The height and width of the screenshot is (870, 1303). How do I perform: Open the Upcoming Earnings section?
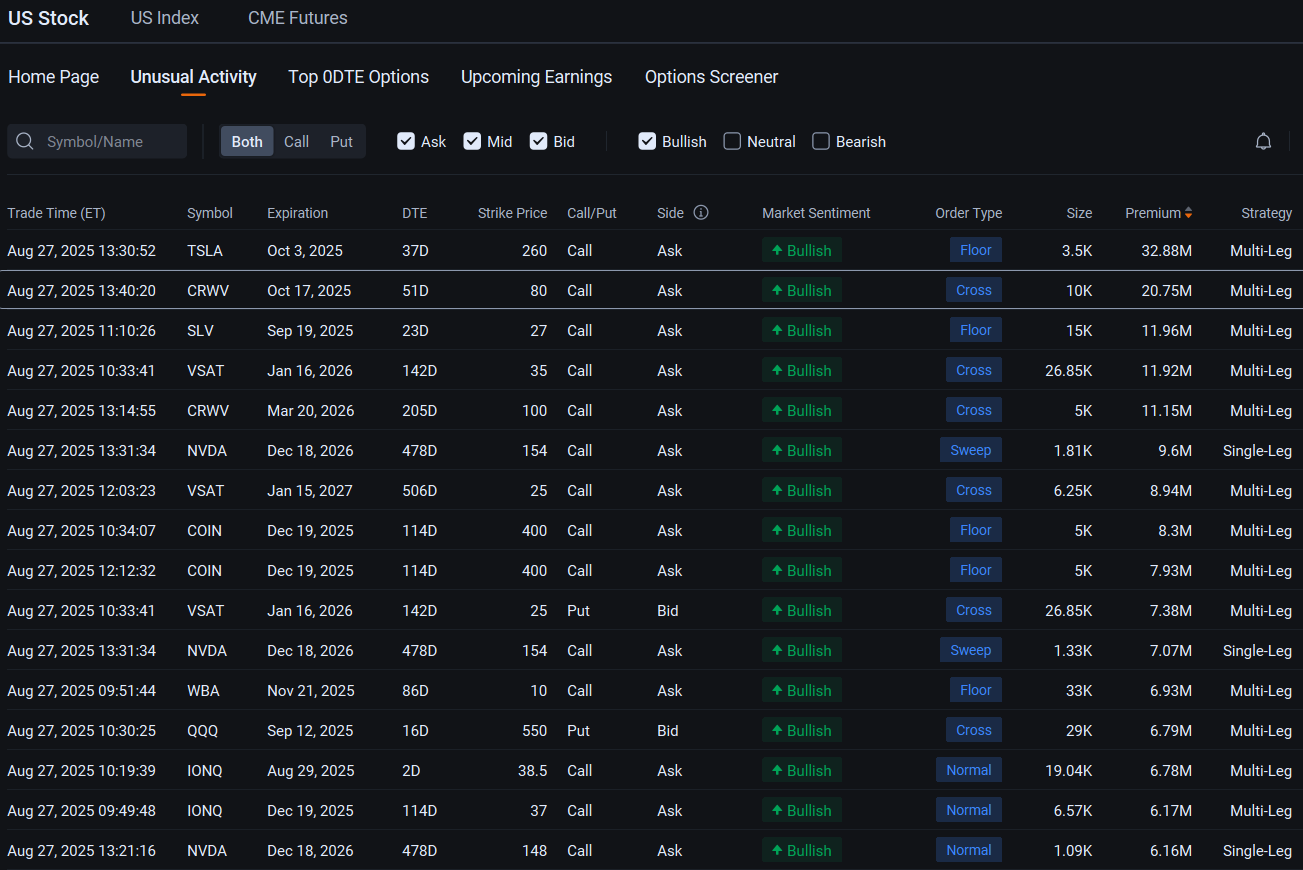[536, 76]
